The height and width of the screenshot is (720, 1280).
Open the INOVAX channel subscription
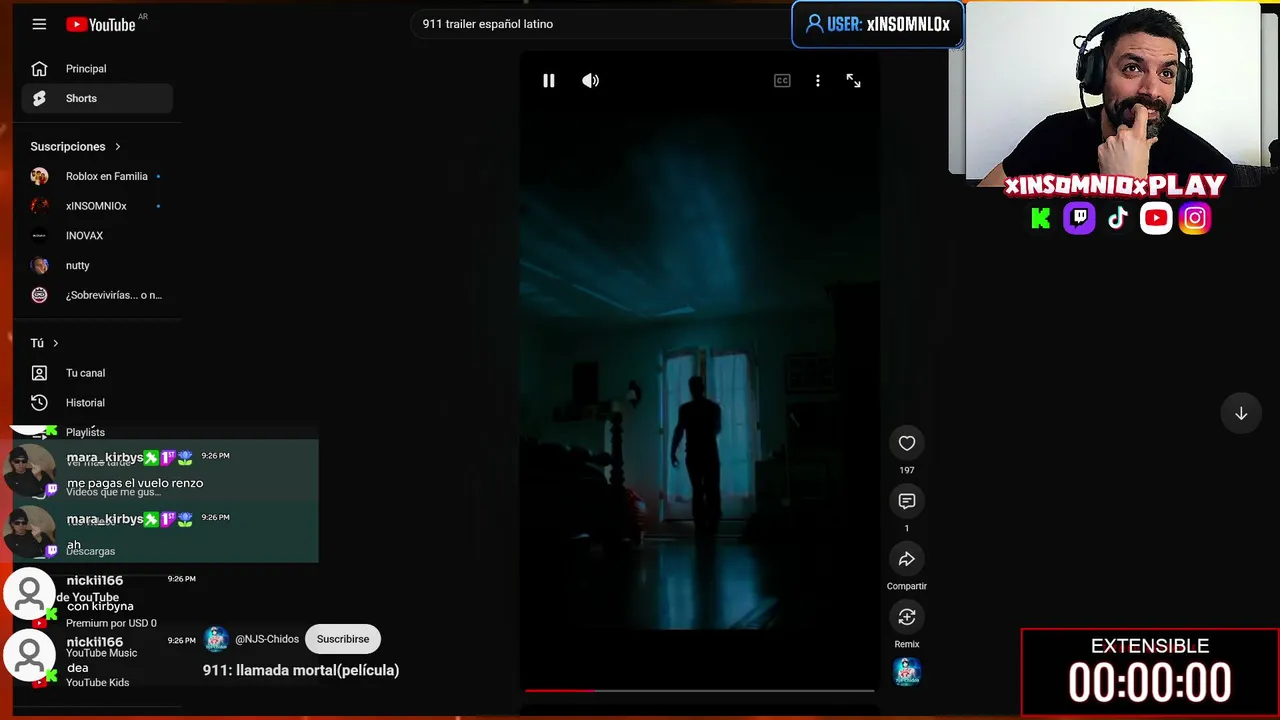tap(97, 236)
